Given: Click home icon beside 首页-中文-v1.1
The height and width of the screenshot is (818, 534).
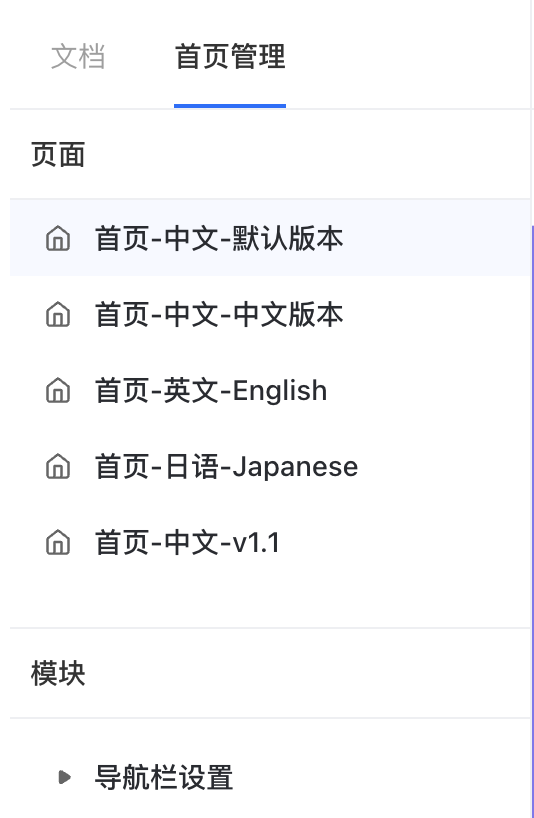Looking at the screenshot, I should (x=58, y=542).
